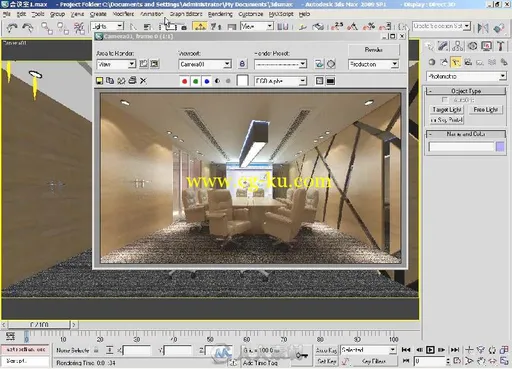The height and width of the screenshot is (369, 512).
Task: Open the Modifiers menu
Action: pyautogui.click(x=123, y=14)
